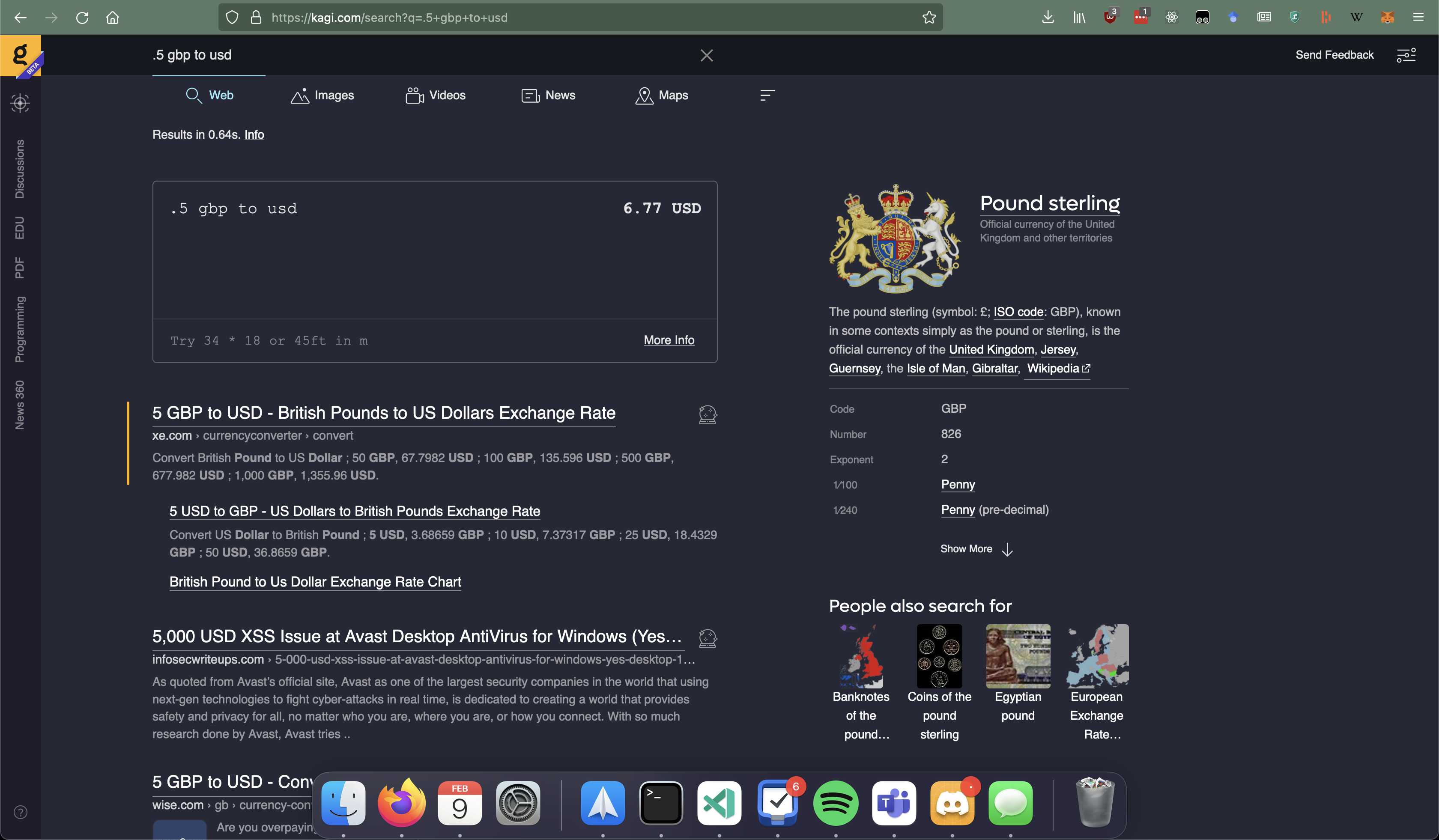This screenshot has height=840, width=1439.
Task: Click the Kagi logo home icon
Action: 21,55
